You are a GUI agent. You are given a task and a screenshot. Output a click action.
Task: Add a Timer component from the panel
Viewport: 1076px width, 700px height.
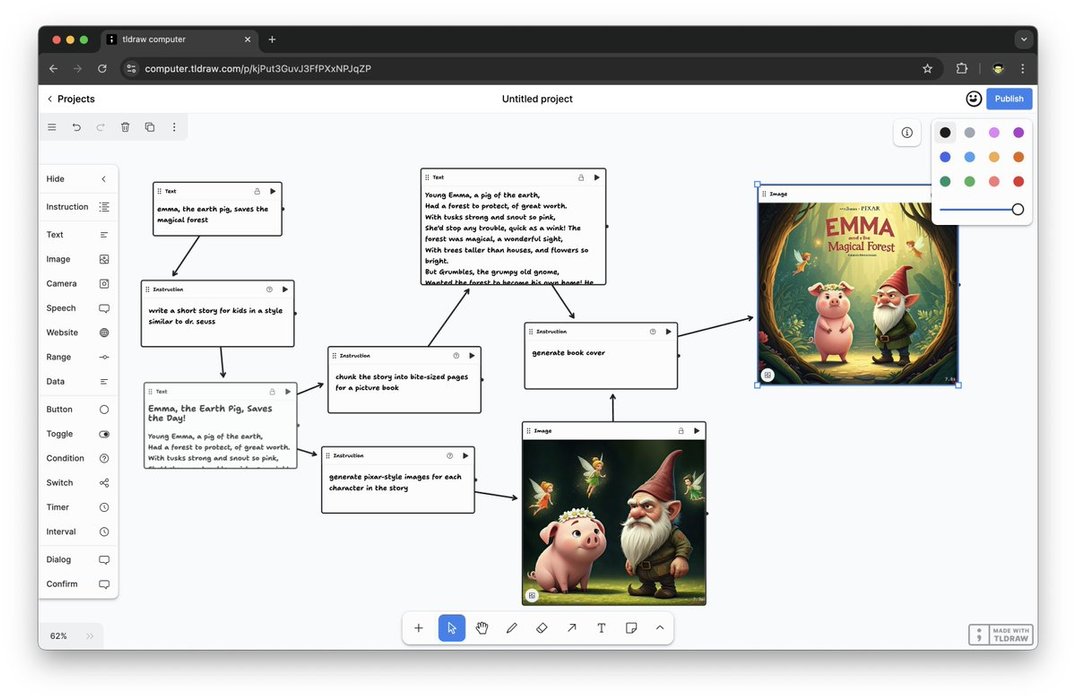(78, 507)
